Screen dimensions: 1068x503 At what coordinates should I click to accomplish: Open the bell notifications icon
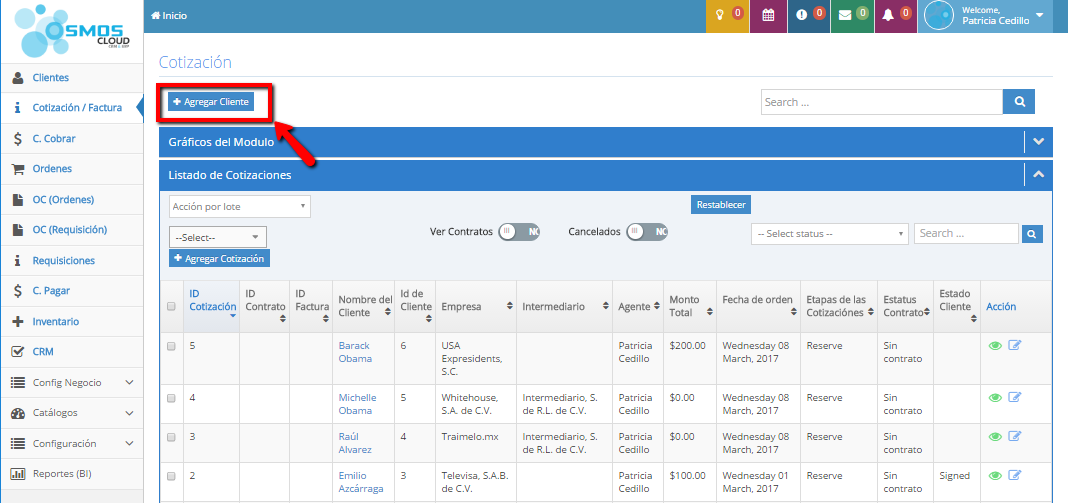(x=888, y=15)
